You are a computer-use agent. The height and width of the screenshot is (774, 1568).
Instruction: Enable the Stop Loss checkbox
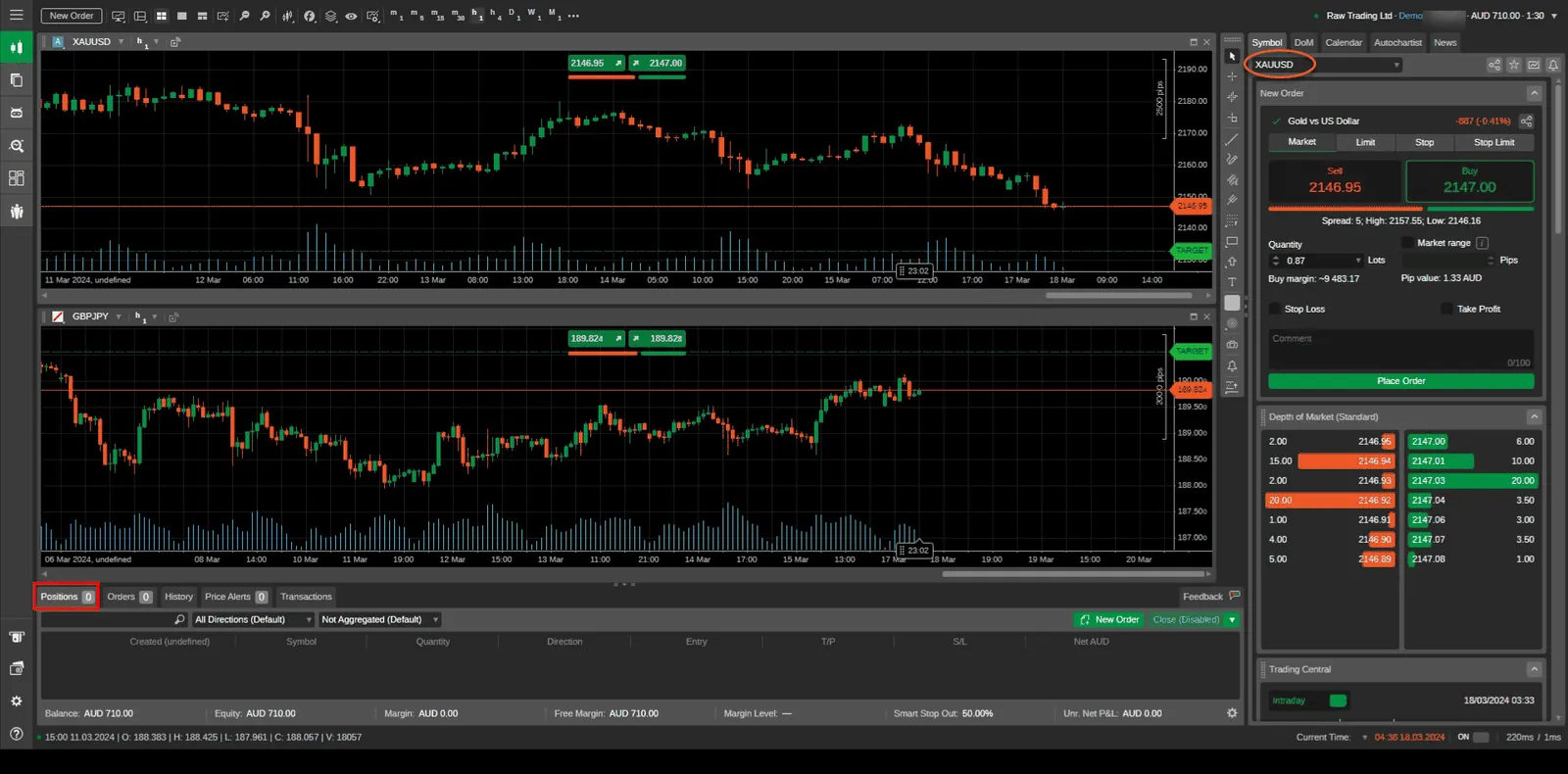pyautogui.click(x=1274, y=309)
